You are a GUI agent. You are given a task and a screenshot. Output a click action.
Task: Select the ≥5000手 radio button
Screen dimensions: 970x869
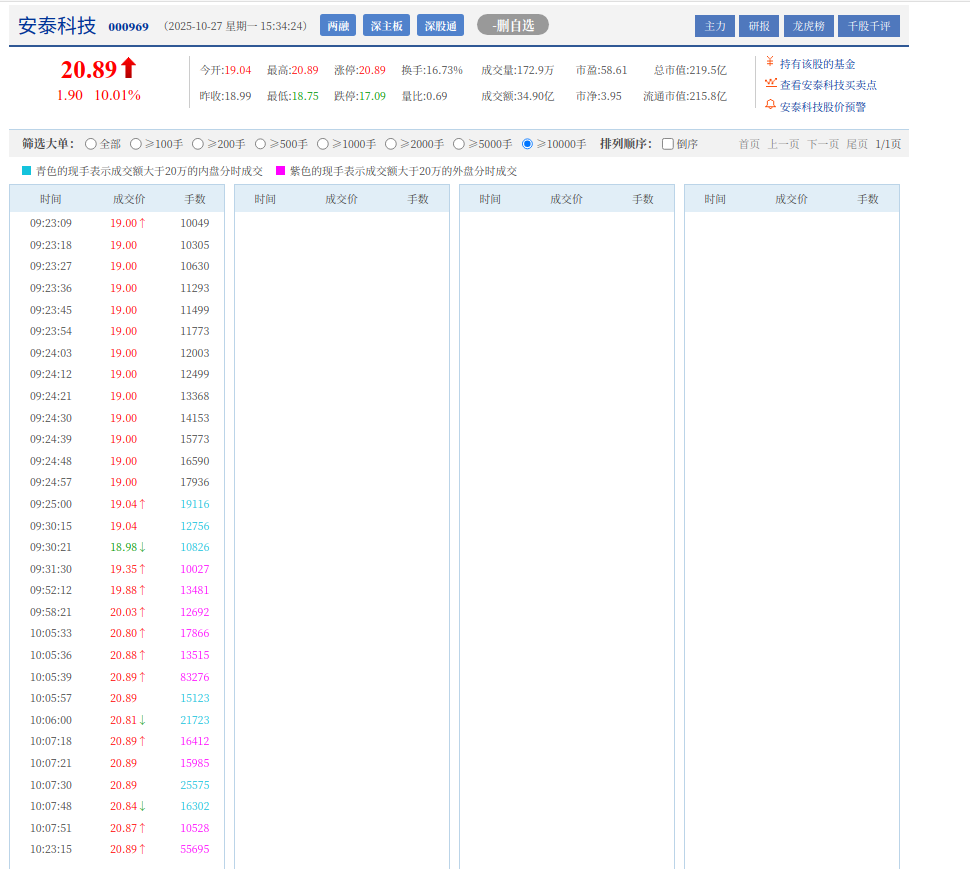[x=459, y=144]
